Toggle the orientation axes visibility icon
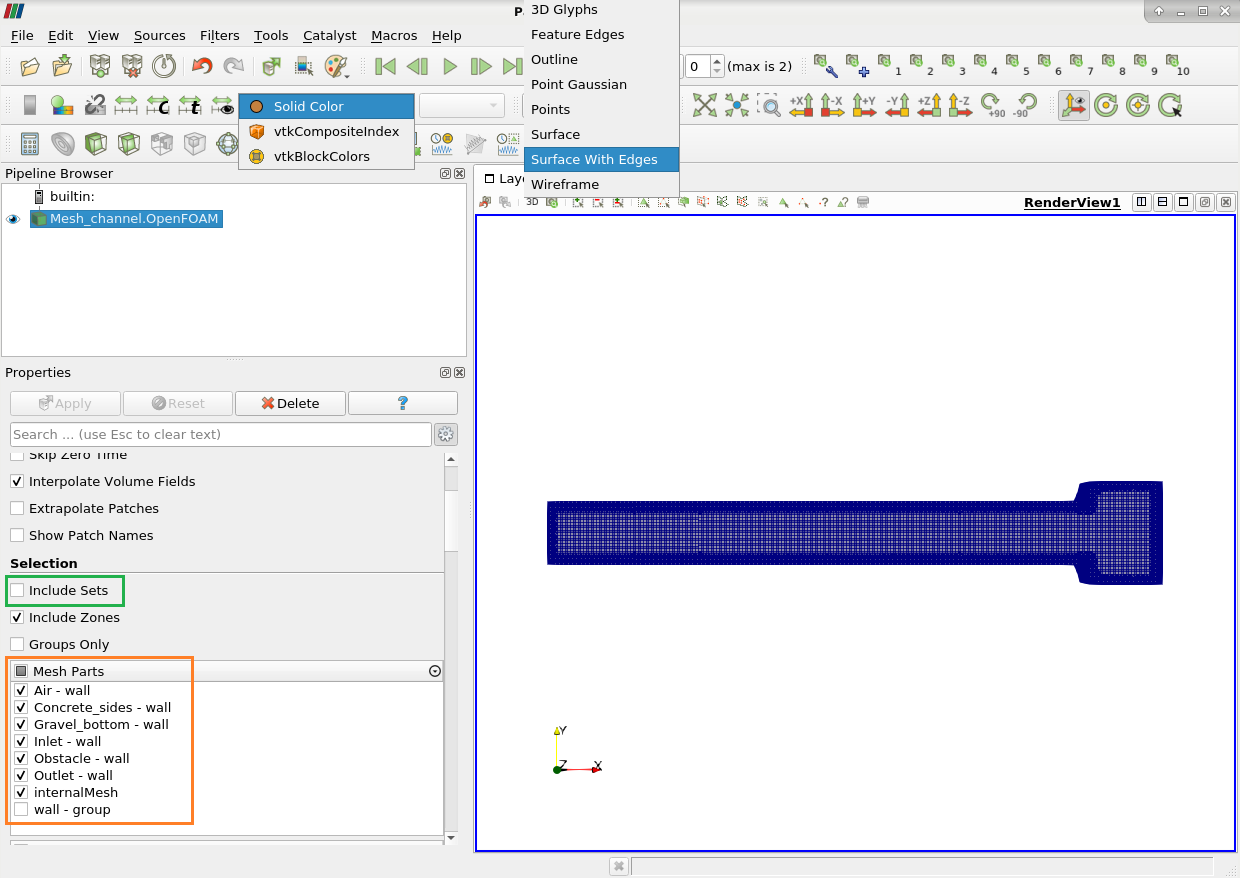The height and width of the screenshot is (878, 1240). (1074, 105)
